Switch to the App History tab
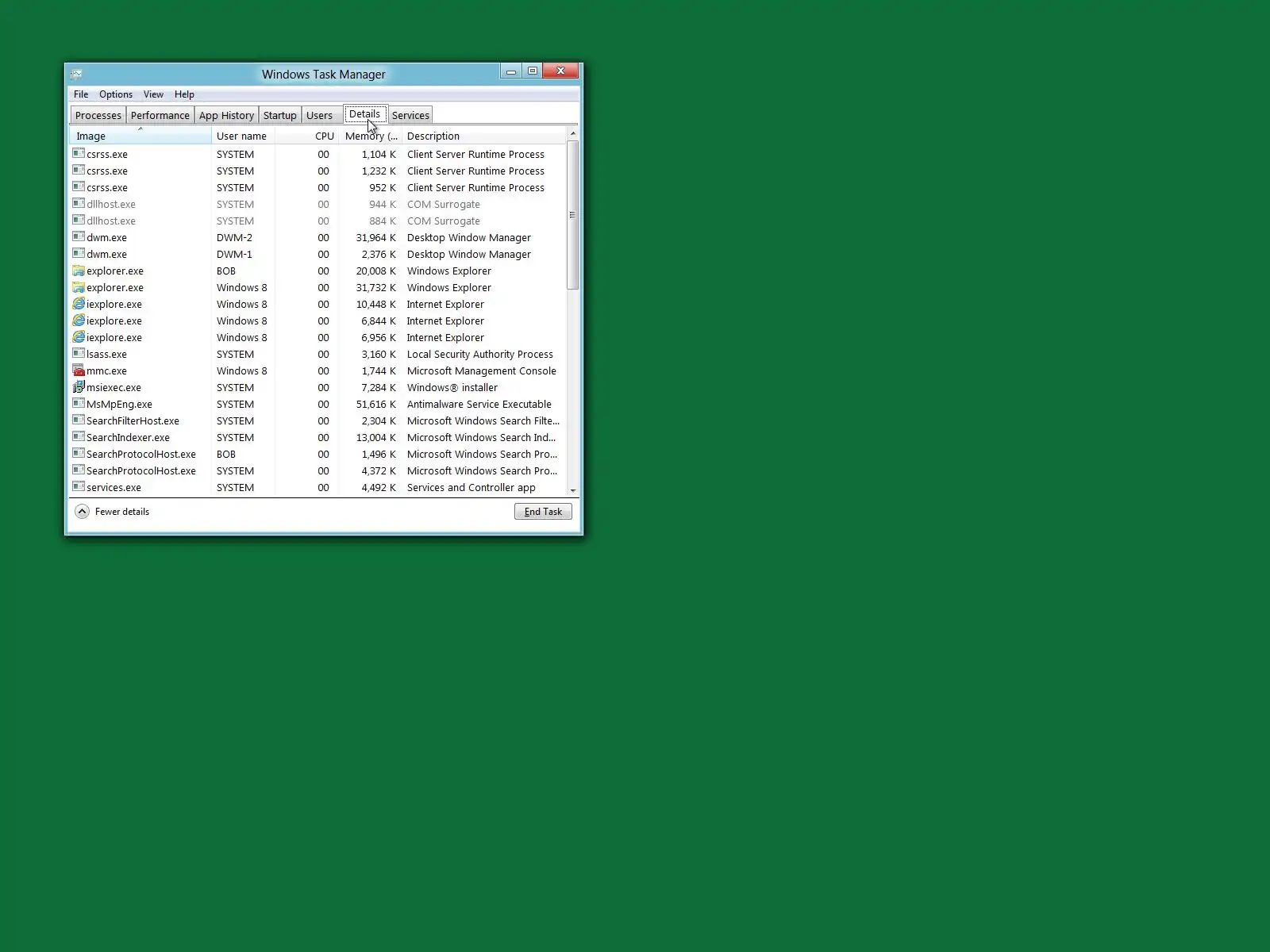Screen dimensions: 1270x952 tap(227, 115)
